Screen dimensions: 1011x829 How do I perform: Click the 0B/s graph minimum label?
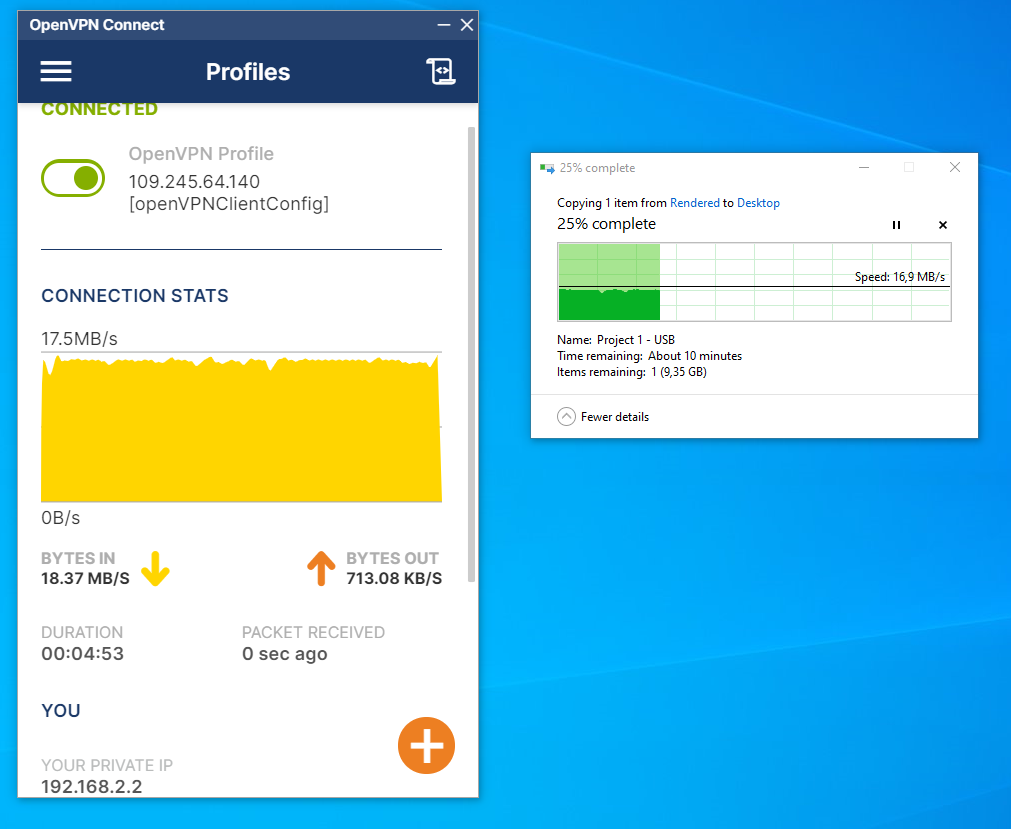tap(61, 518)
